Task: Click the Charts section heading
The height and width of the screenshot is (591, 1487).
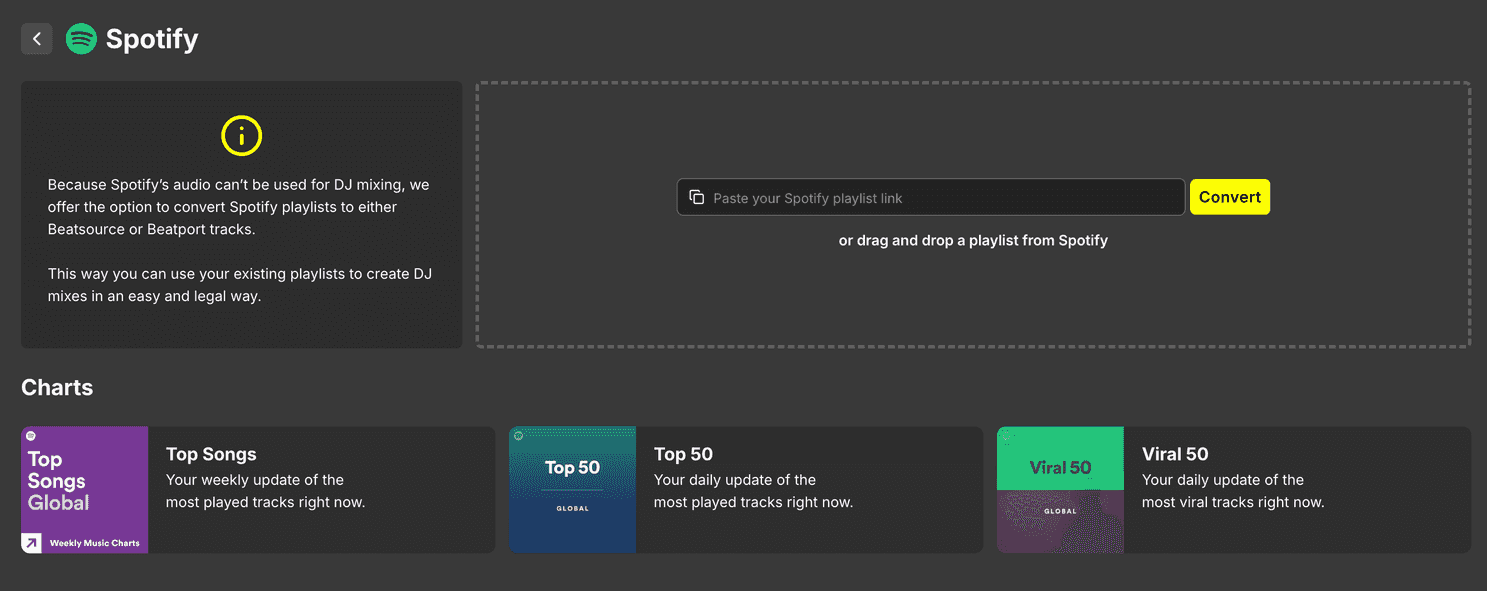Action: tap(57, 388)
